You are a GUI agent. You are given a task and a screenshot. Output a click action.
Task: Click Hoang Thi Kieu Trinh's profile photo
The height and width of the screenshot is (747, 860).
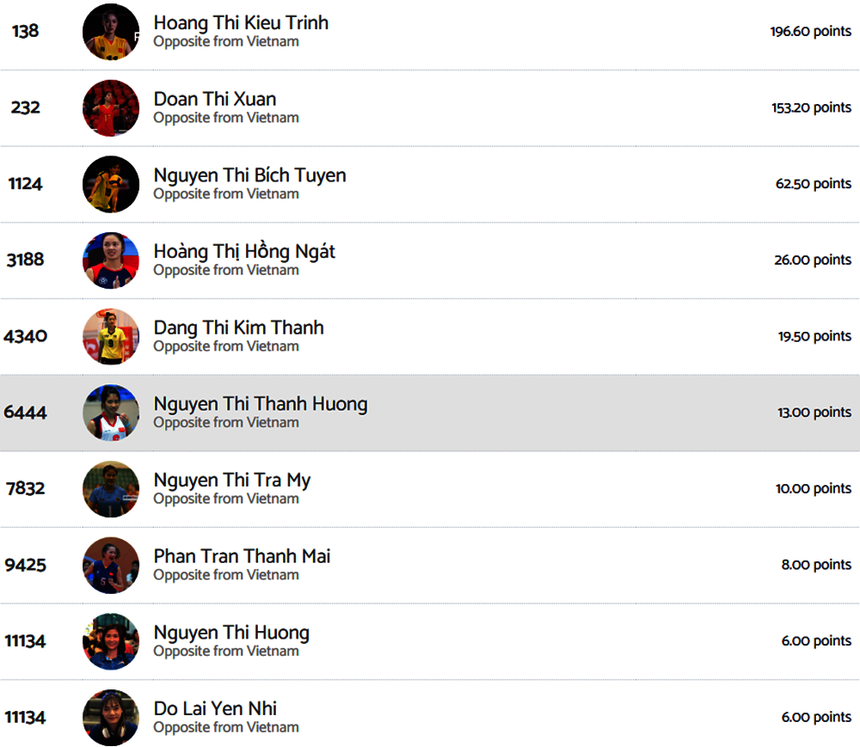pos(111,32)
